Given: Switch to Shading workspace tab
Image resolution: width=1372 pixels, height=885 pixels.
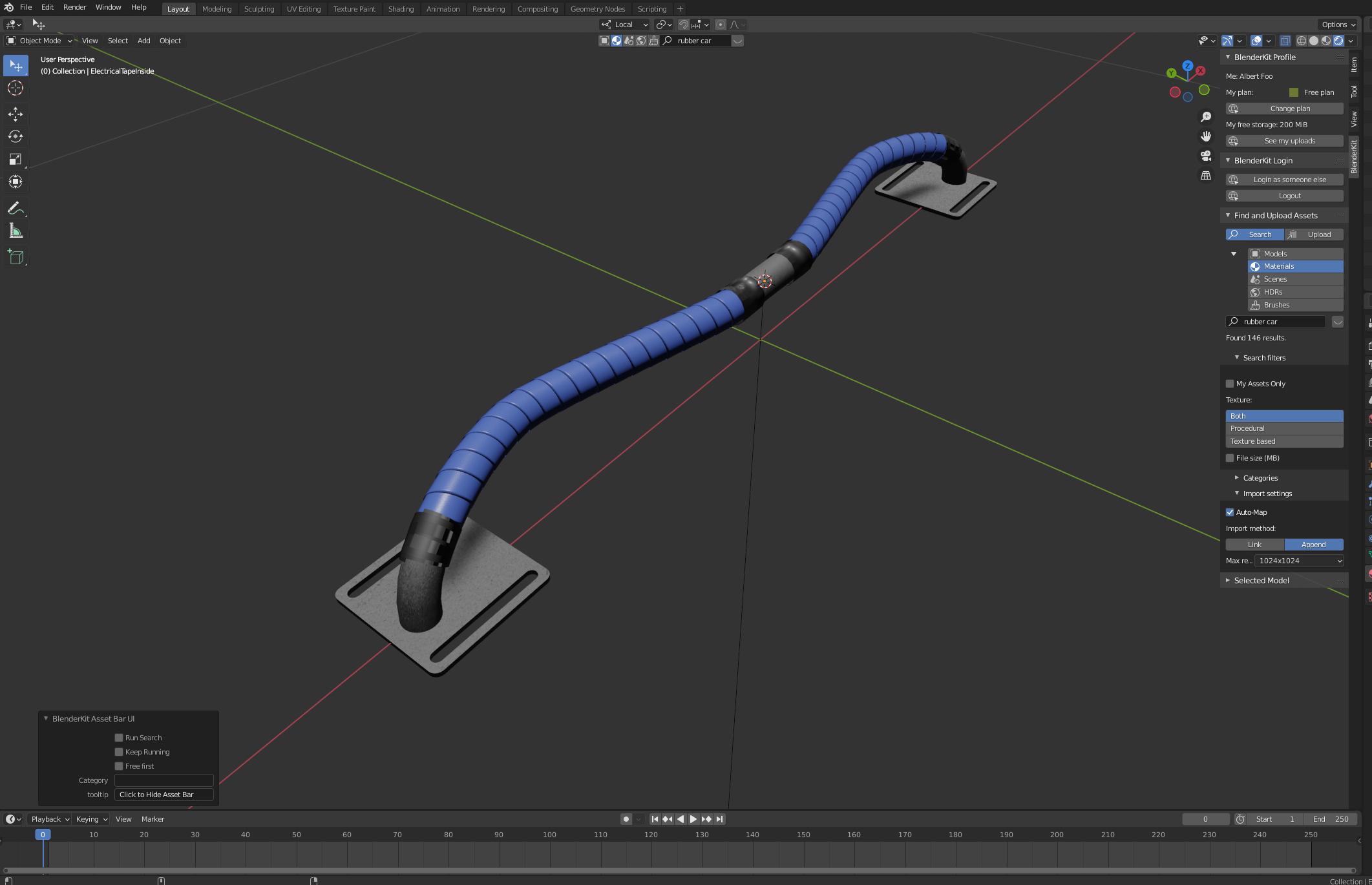Looking at the screenshot, I should (401, 9).
